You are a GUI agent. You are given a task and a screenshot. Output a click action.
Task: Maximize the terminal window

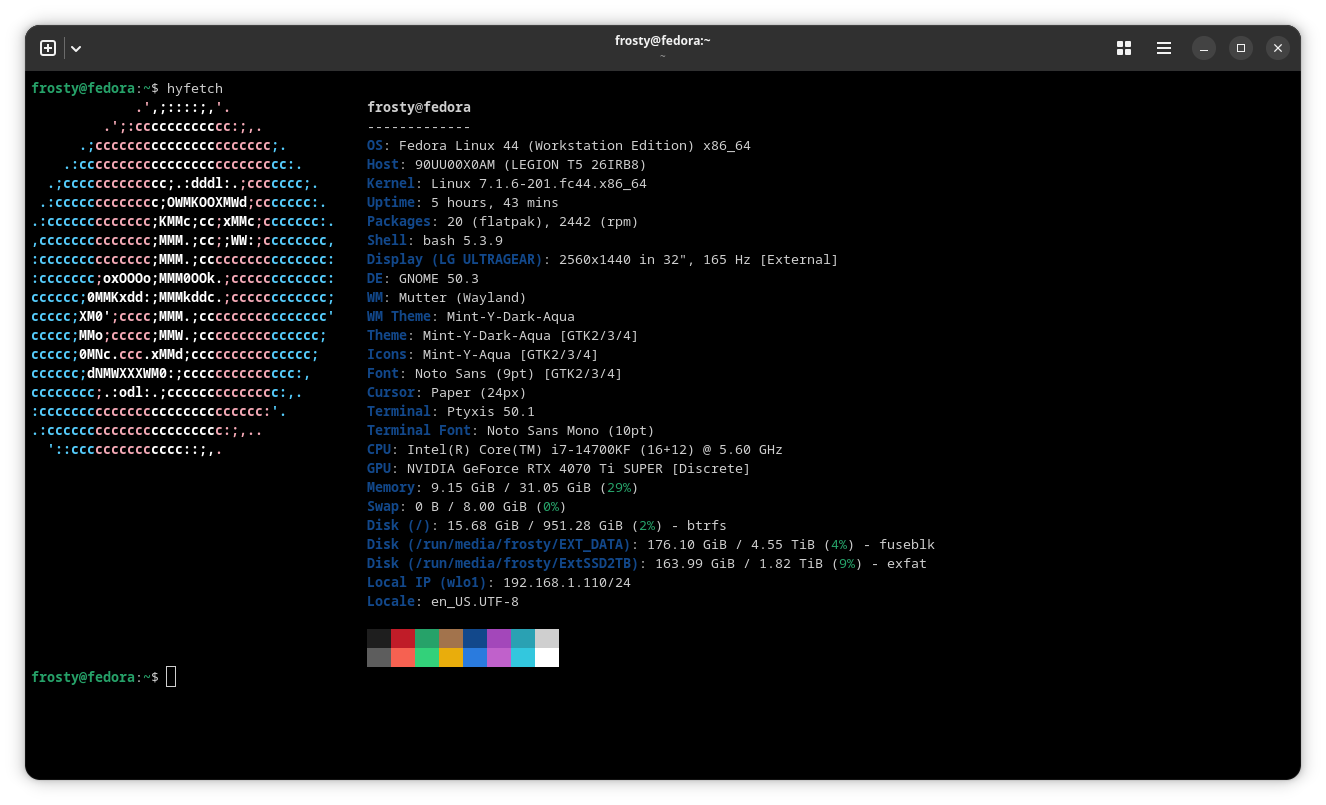1241,48
